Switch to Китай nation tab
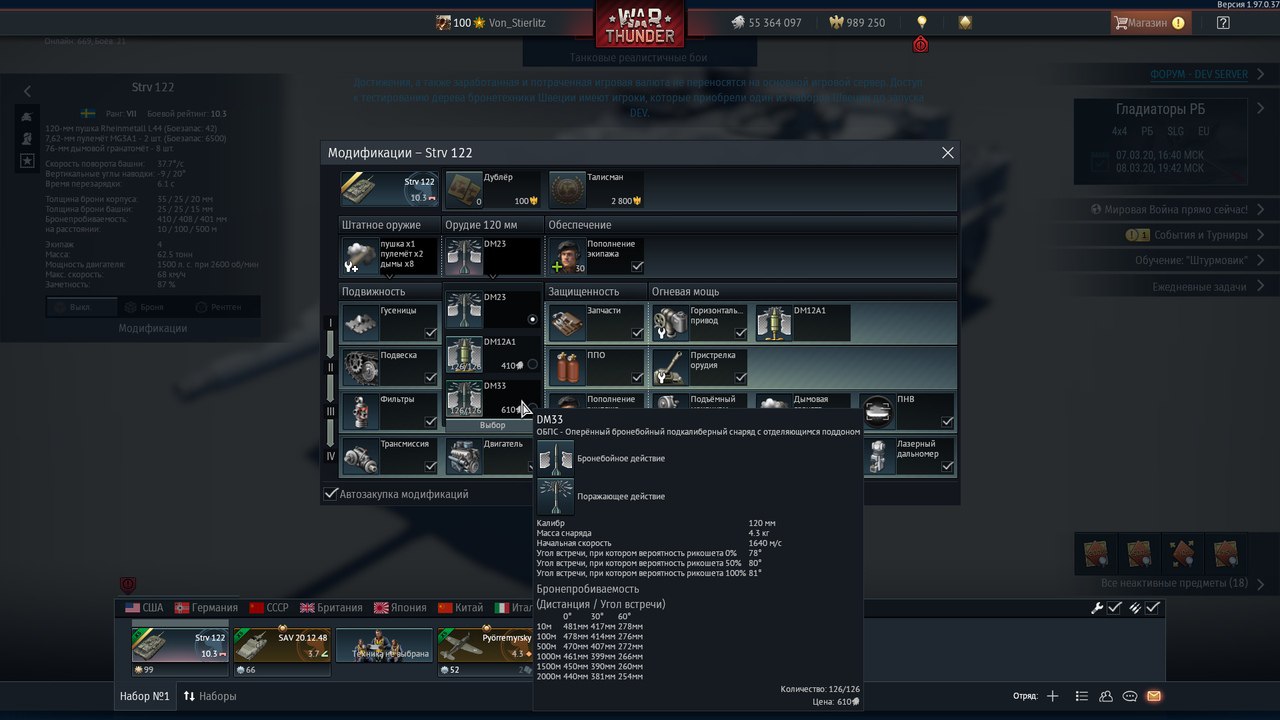 click(459, 607)
